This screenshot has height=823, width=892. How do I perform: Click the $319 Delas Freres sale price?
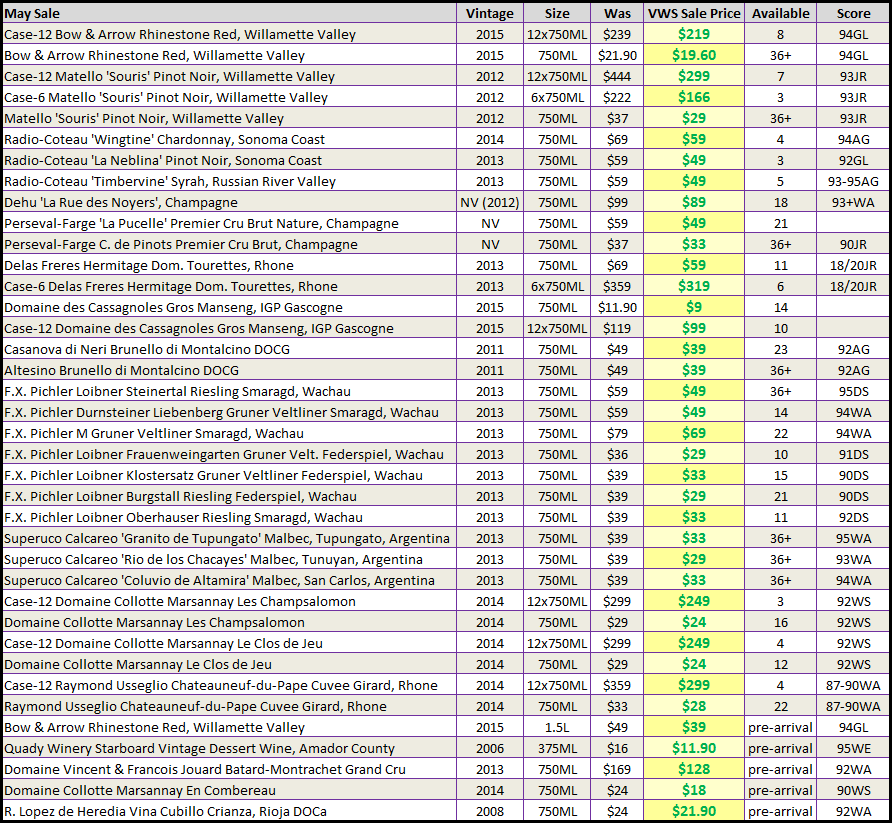(694, 286)
